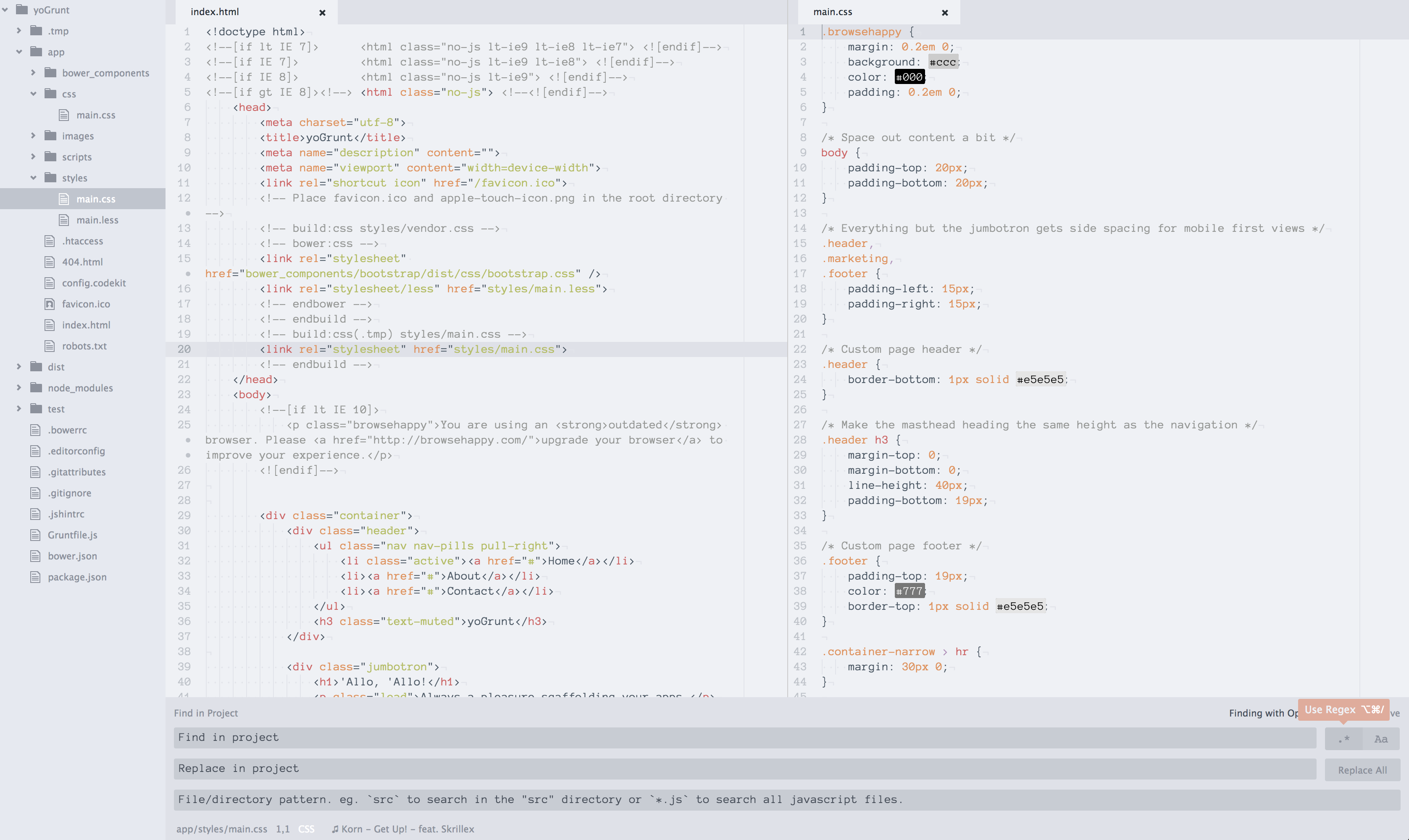
Task: Click the file icon of main.less
Action: 65,220
